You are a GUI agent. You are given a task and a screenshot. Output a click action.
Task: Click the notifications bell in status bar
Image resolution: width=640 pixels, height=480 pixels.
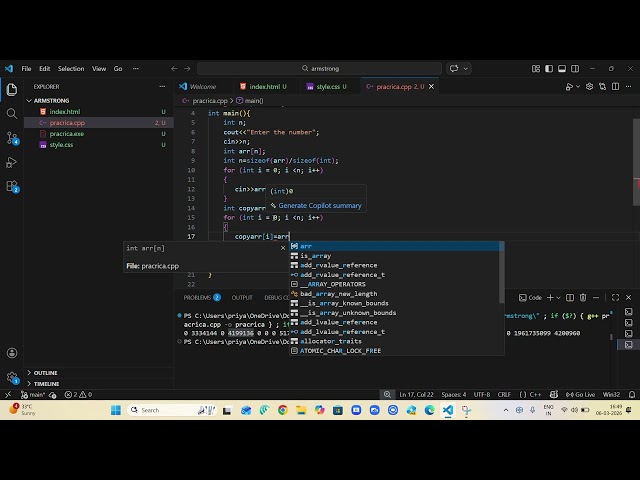pyautogui.click(x=632, y=394)
